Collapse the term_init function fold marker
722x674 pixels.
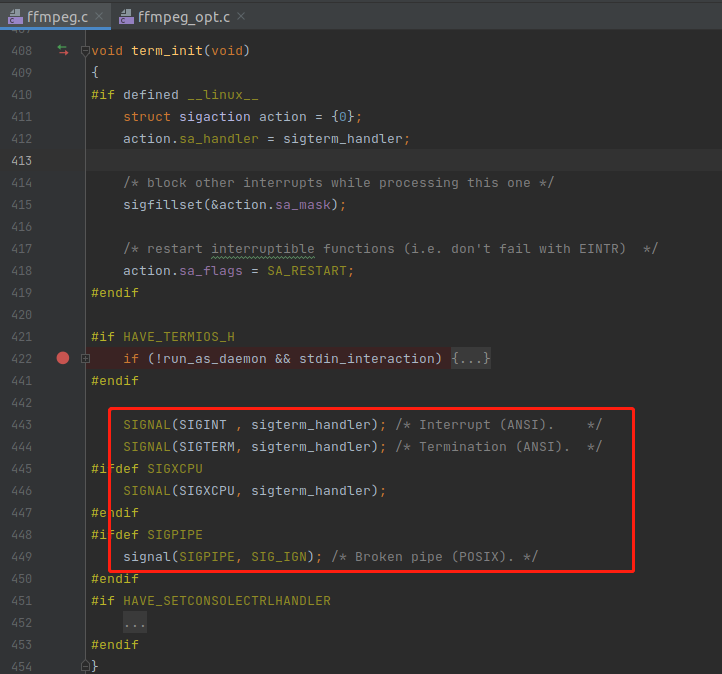(x=85, y=50)
